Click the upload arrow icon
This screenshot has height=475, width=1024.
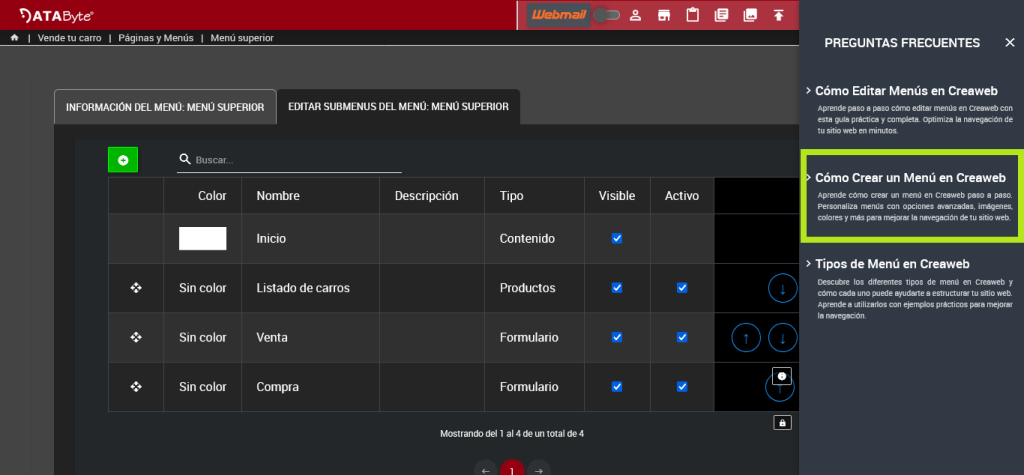point(779,15)
